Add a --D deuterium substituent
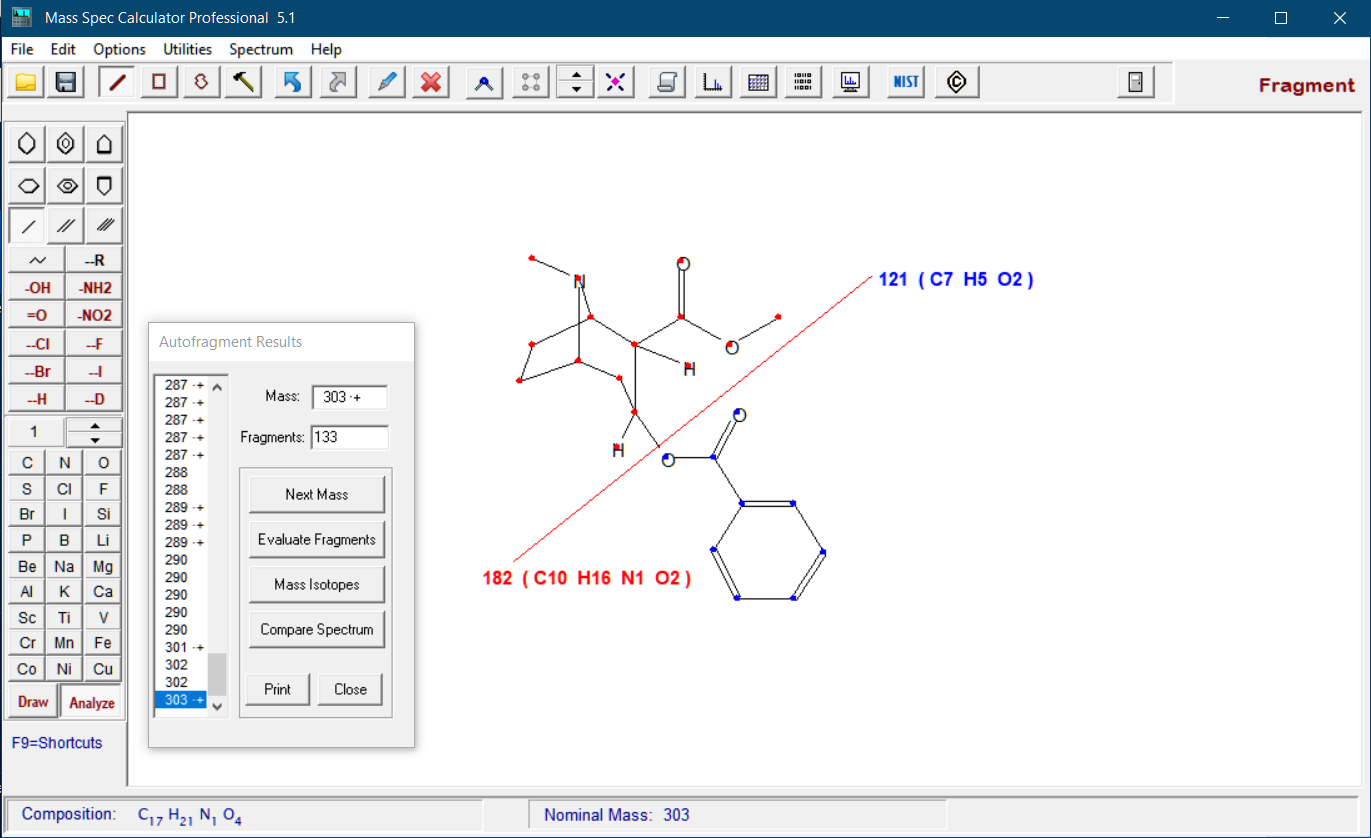1371x838 pixels. pos(94,399)
